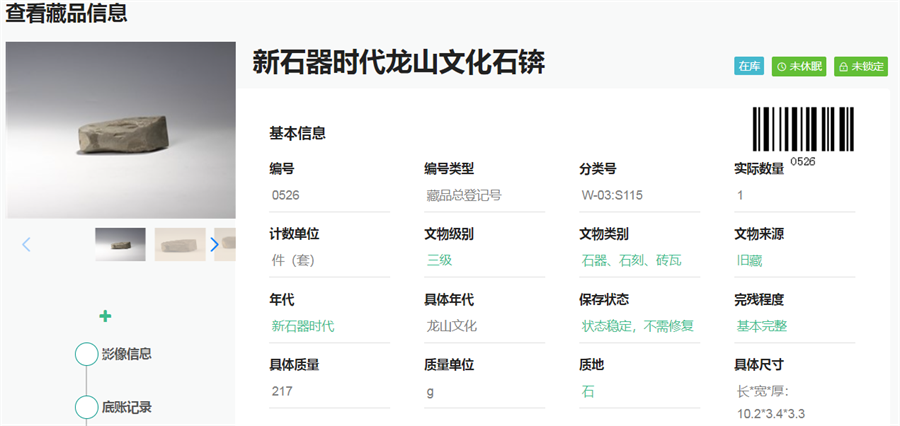Click the 文物级别 label
The height and width of the screenshot is (426, 900).
point(449,234)
